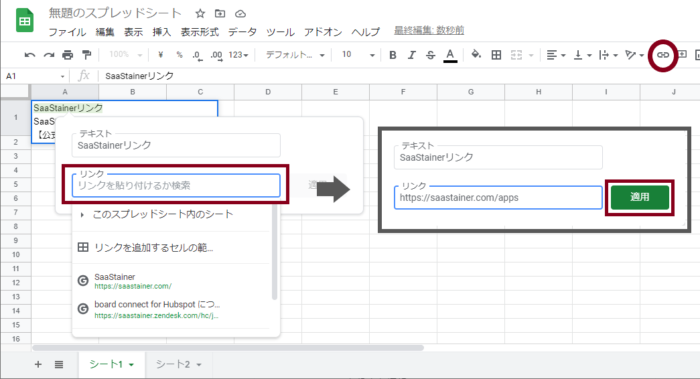
Task: Click the テキスト field in right dialog
Action: [x=498, y=157]
